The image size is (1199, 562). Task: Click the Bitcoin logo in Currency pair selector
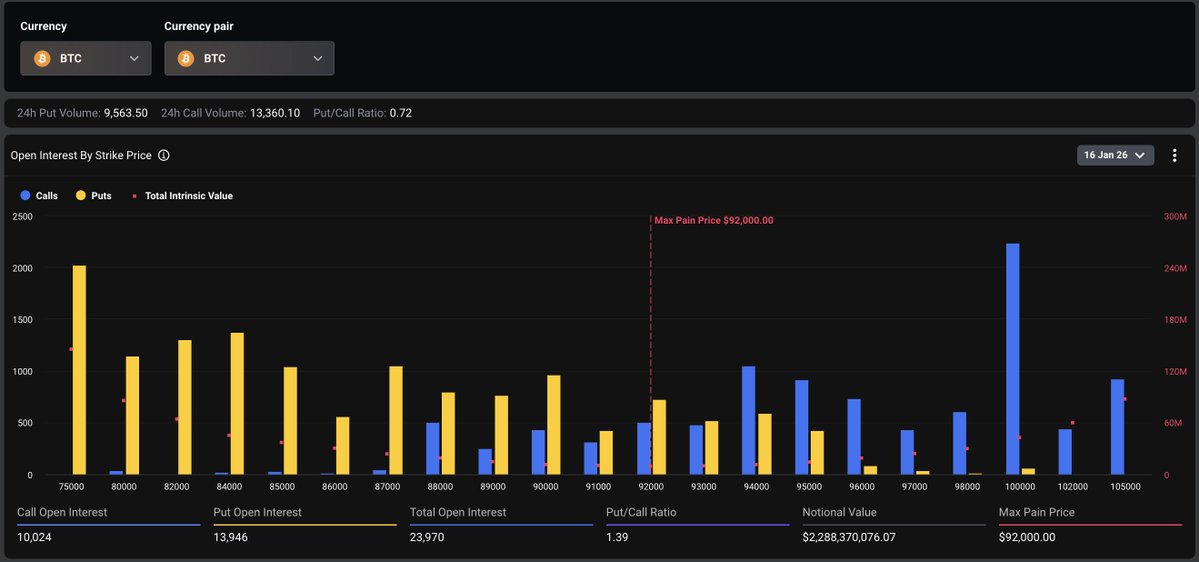(x=186, y=59)
